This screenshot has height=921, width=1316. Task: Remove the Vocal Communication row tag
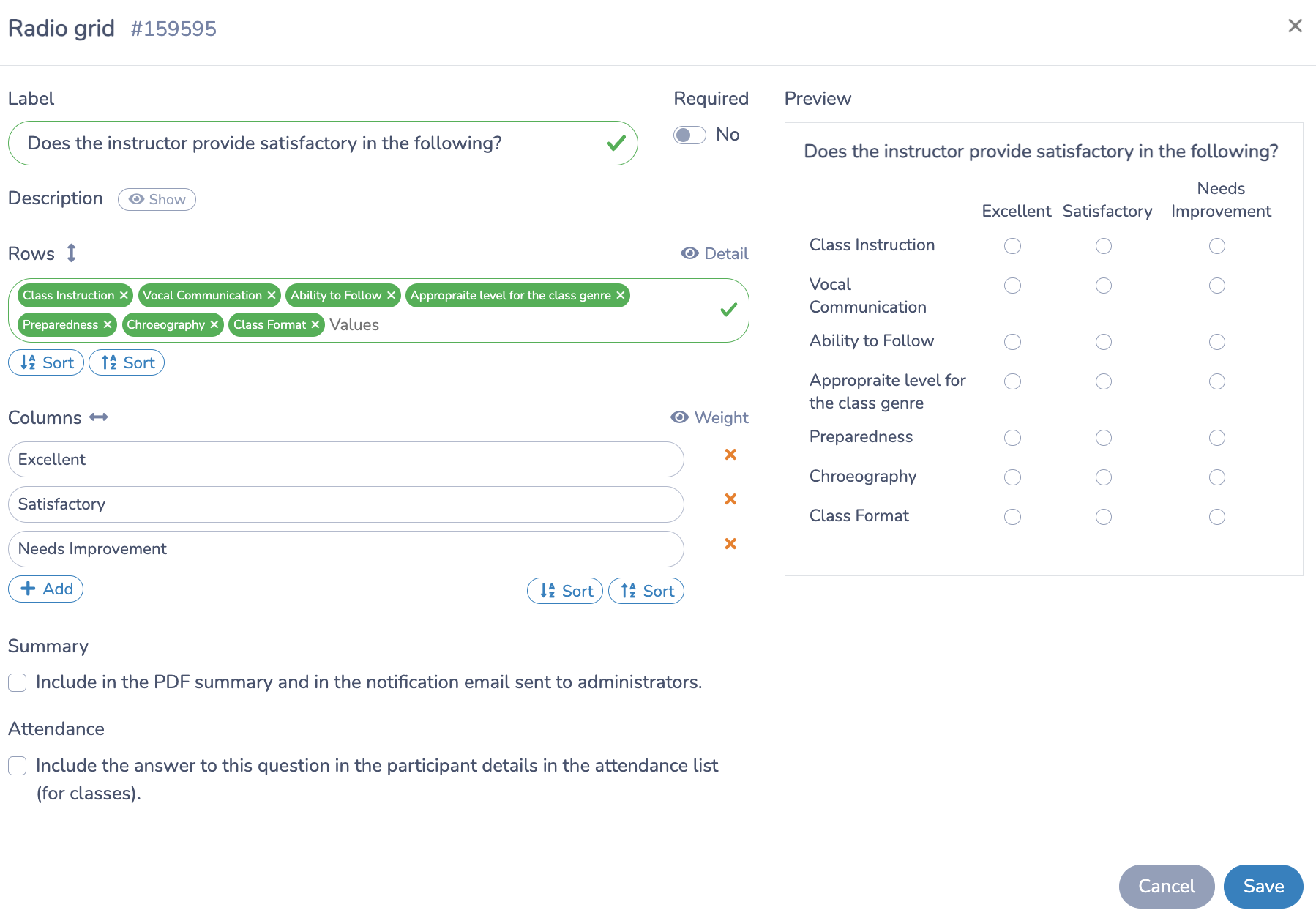[x=272, y=295]
